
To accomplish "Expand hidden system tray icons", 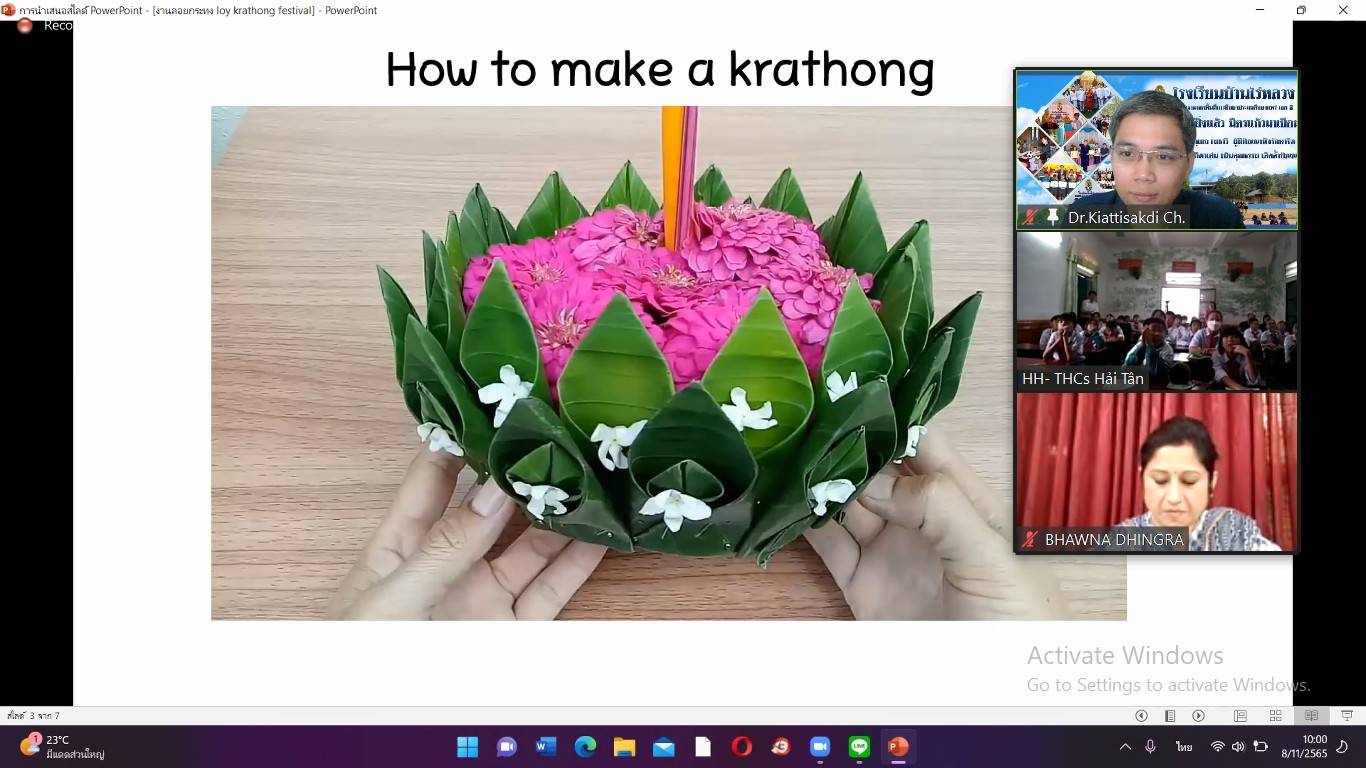I will [x=1125, y=747].
